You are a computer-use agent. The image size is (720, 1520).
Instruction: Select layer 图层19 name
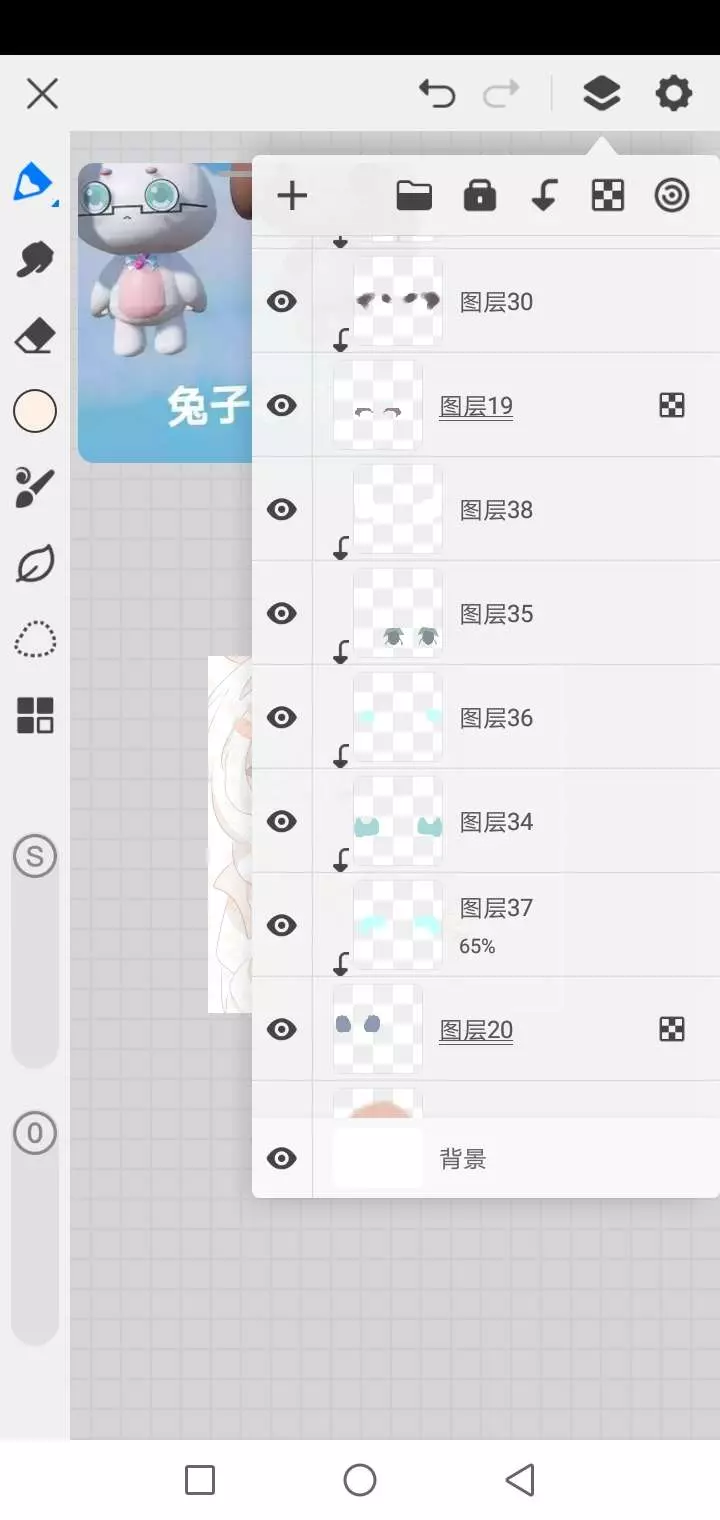(476, 406)
